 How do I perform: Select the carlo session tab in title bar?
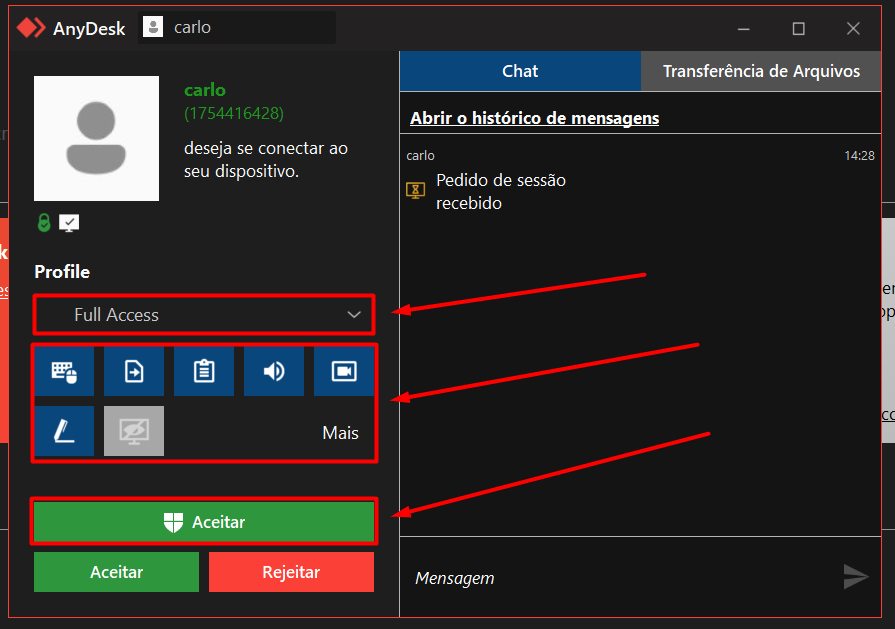[x=237, y=27]
